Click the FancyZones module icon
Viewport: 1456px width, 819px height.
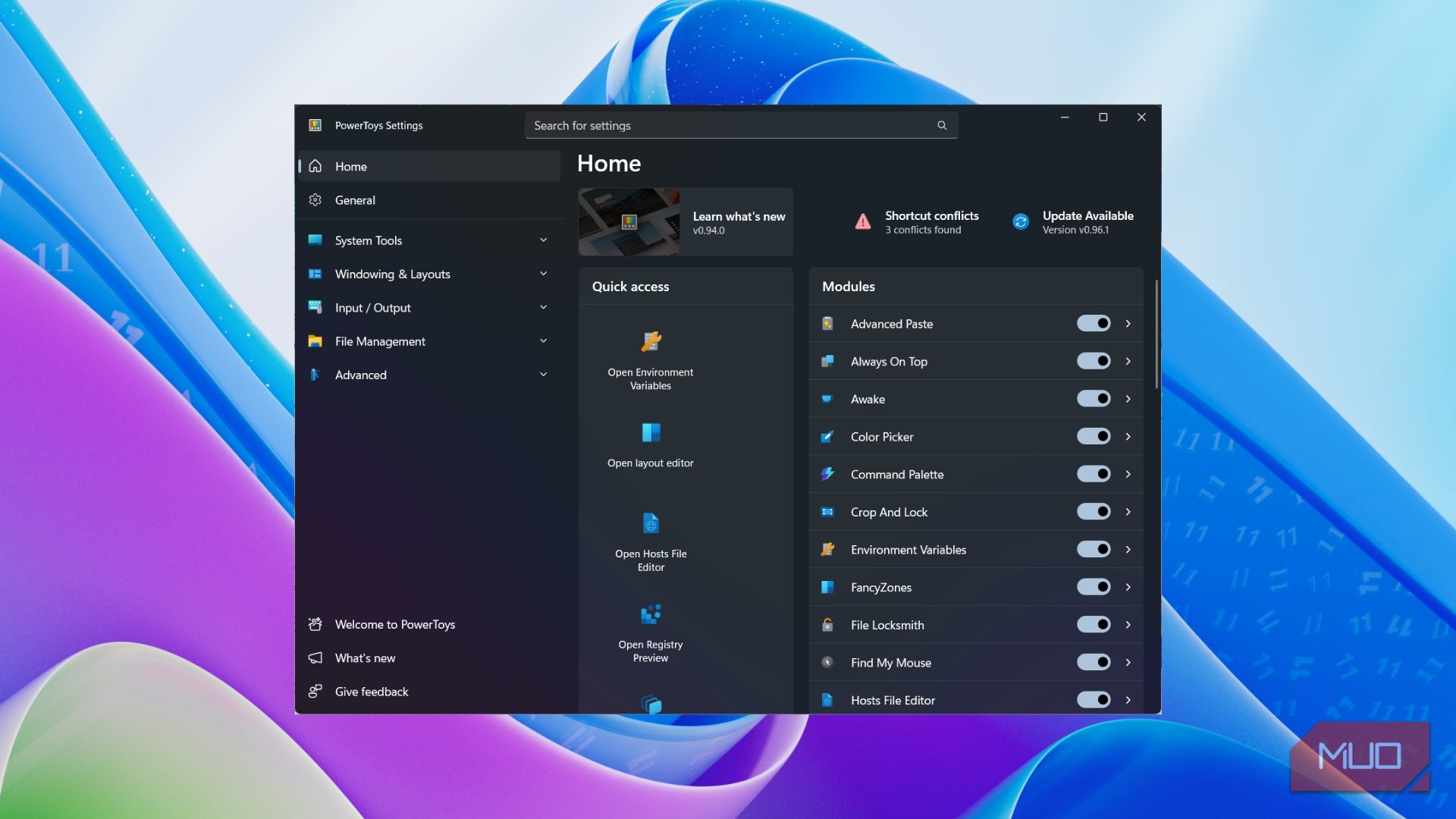tap(827, 587)
